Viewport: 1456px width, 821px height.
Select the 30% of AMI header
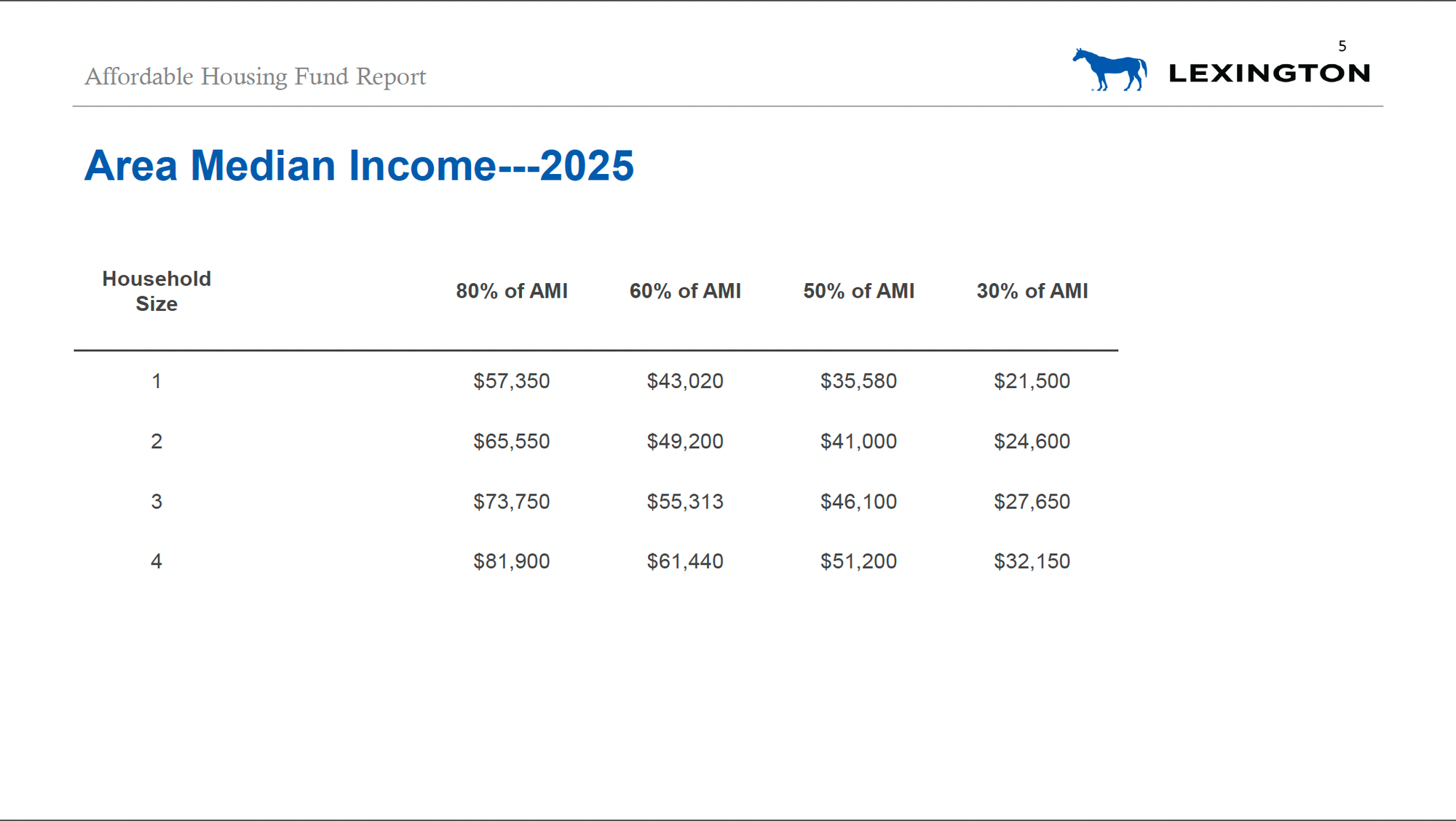tap(1032, 291)
